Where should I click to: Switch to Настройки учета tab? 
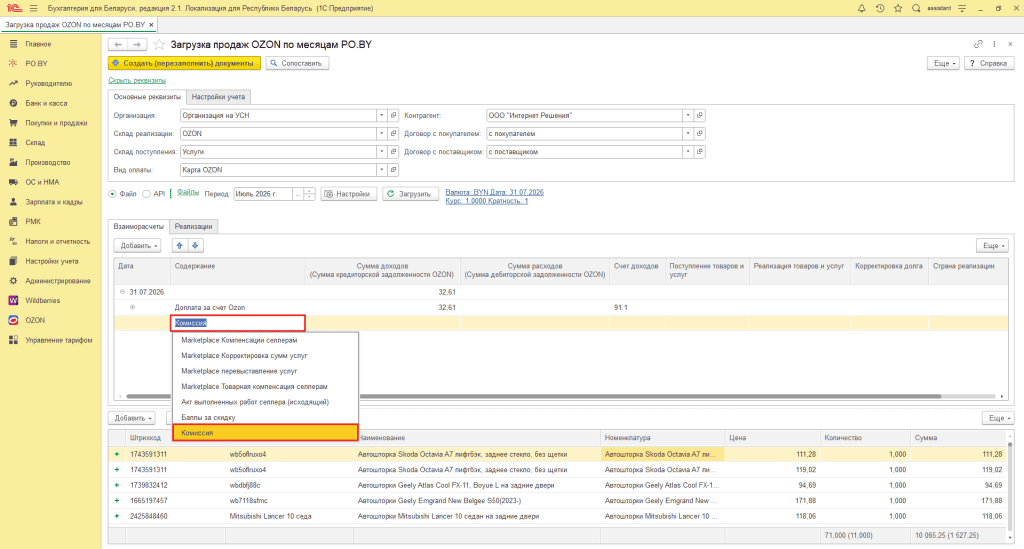[x=218, y=97]
